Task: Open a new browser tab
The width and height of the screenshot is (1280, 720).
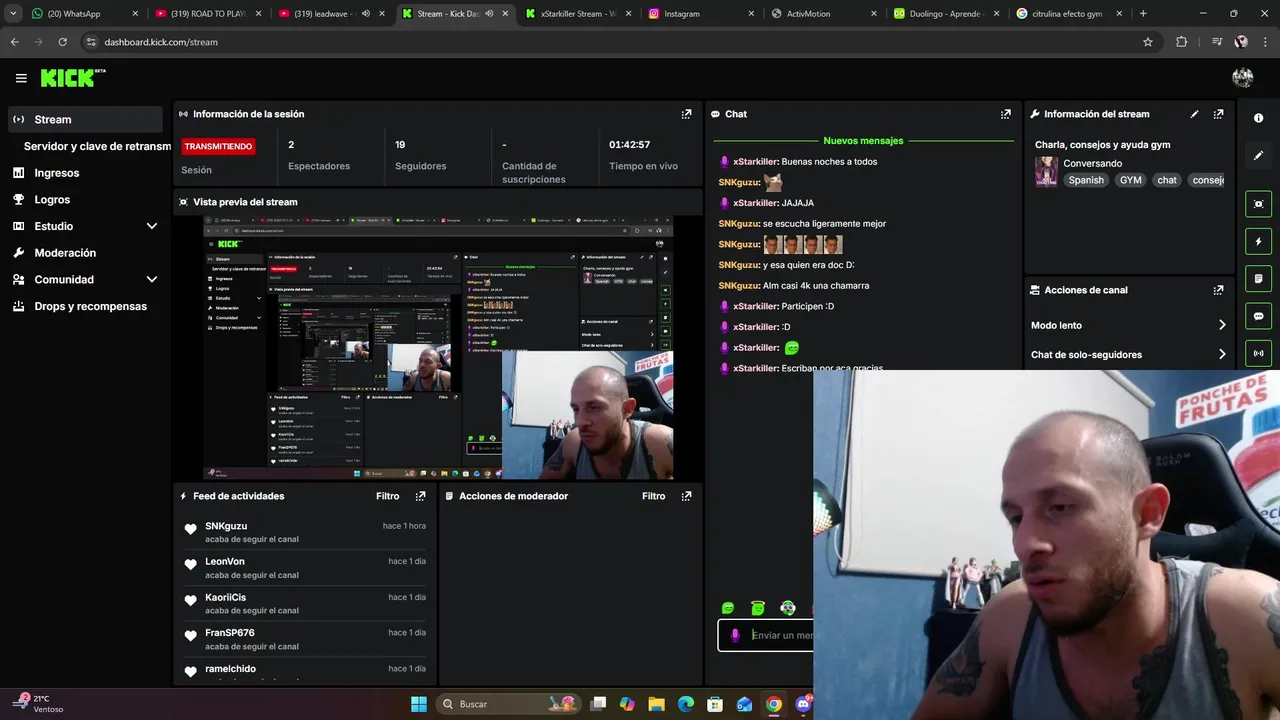Action: pos(1143,14)
